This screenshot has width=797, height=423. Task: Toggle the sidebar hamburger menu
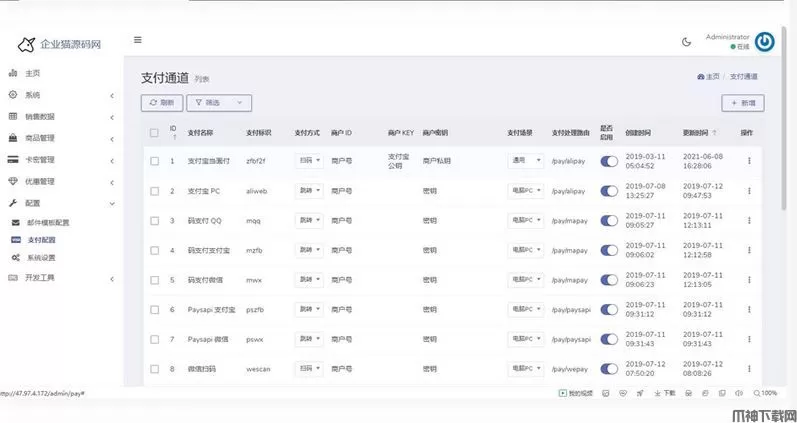point(137,40)
